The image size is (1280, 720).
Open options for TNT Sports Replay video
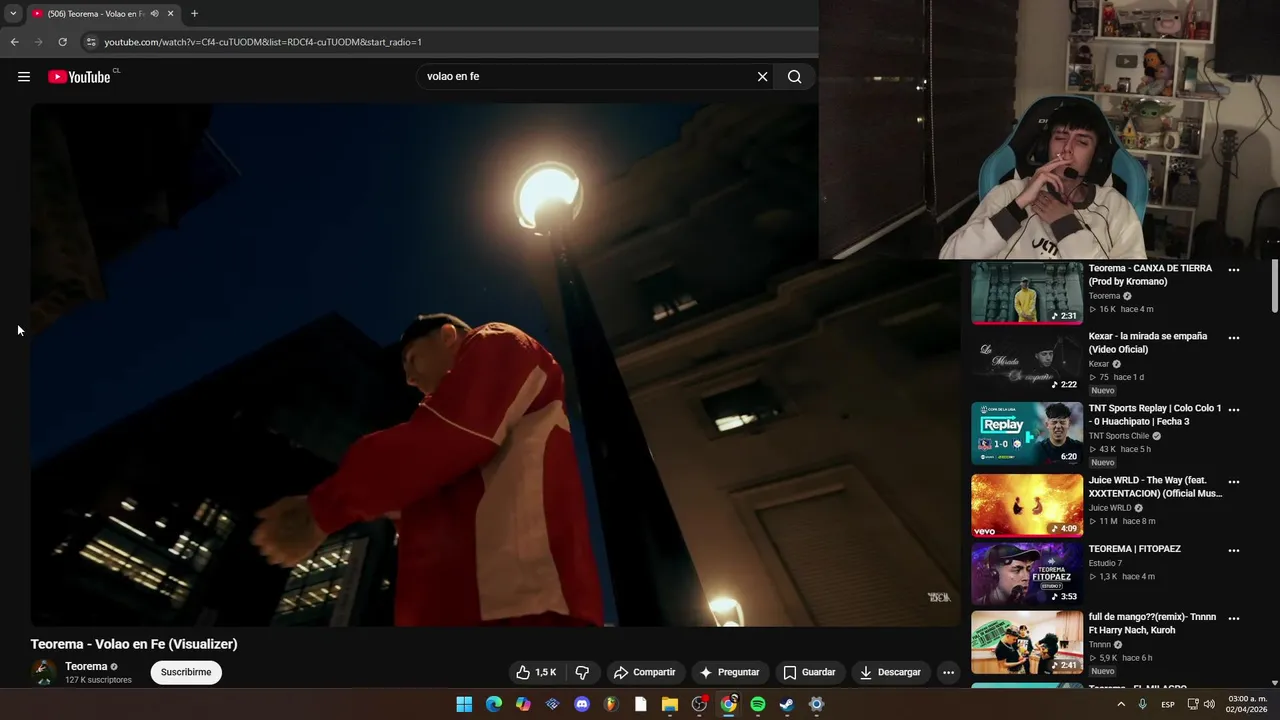click(1233, 410)
